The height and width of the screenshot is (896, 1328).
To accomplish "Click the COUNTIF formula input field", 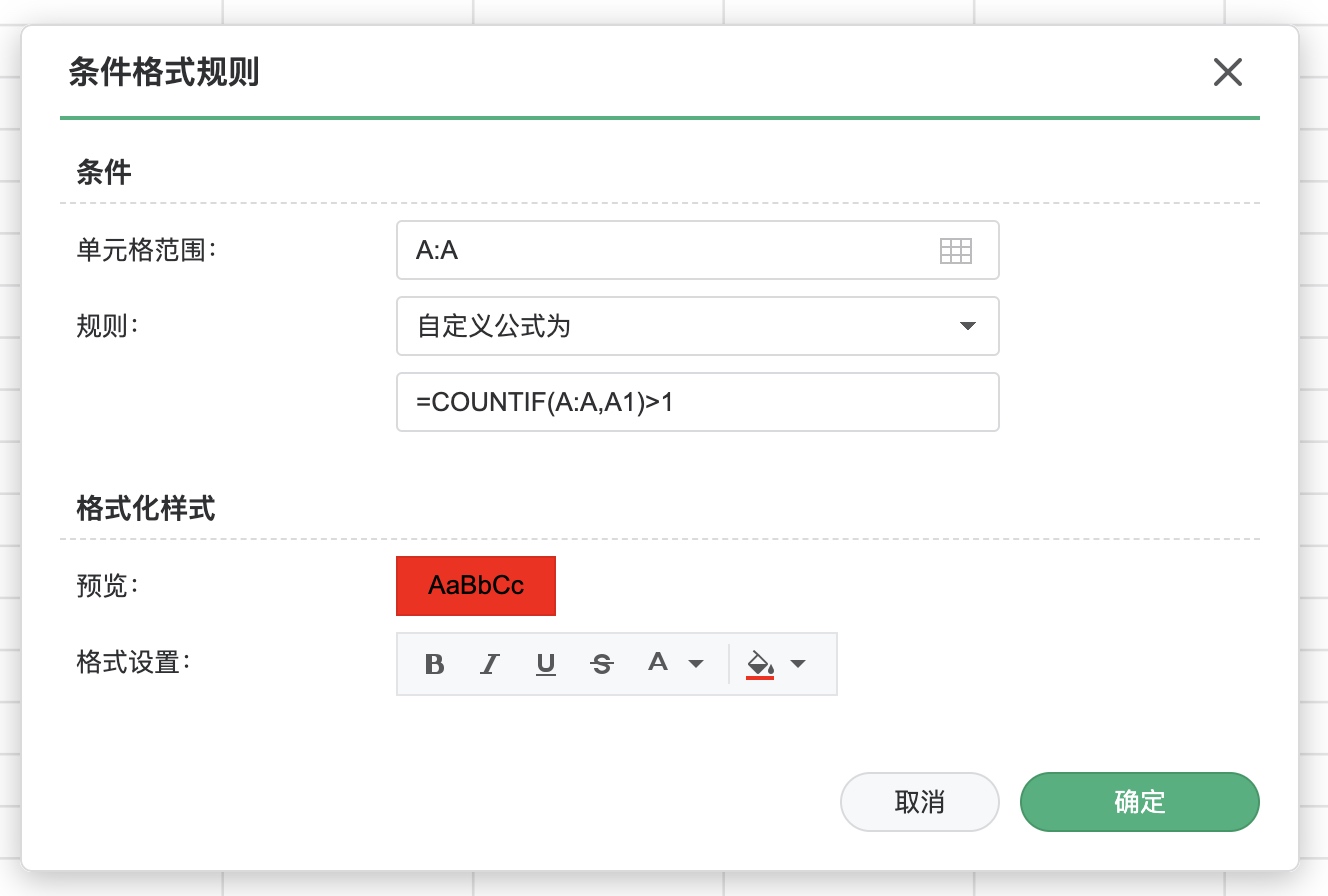I will pyautogui.click(x=698, y=402).
